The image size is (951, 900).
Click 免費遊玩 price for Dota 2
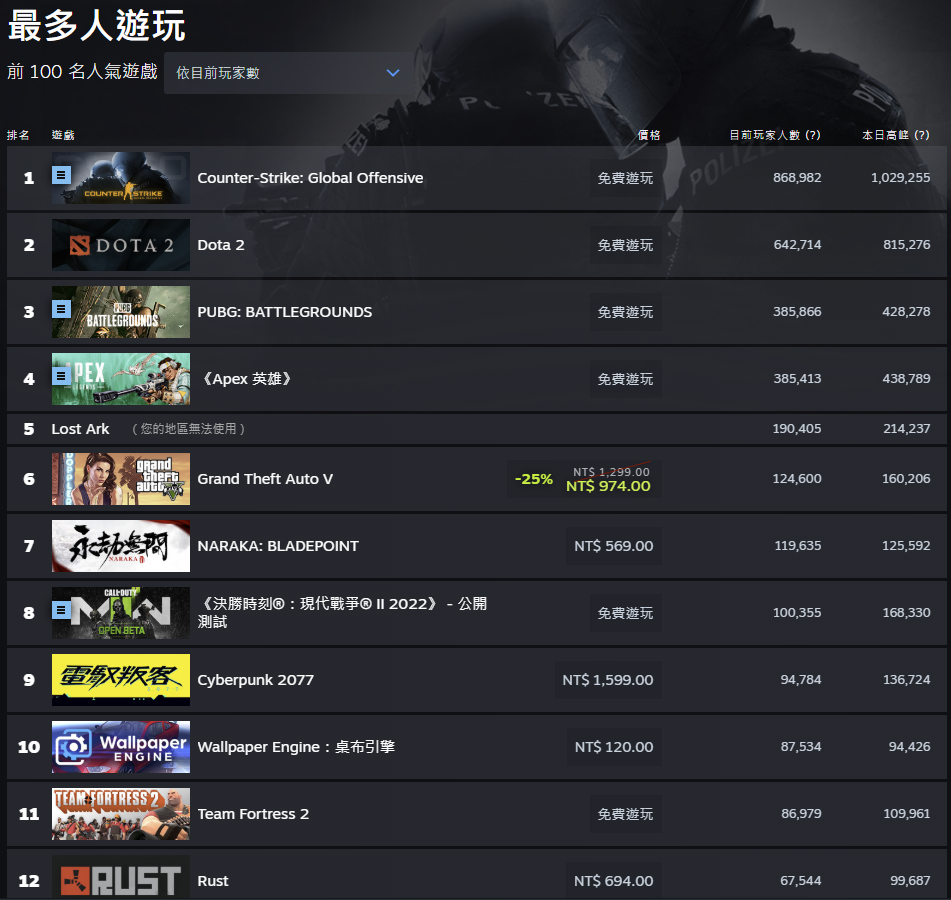click(x=625, y=245)
